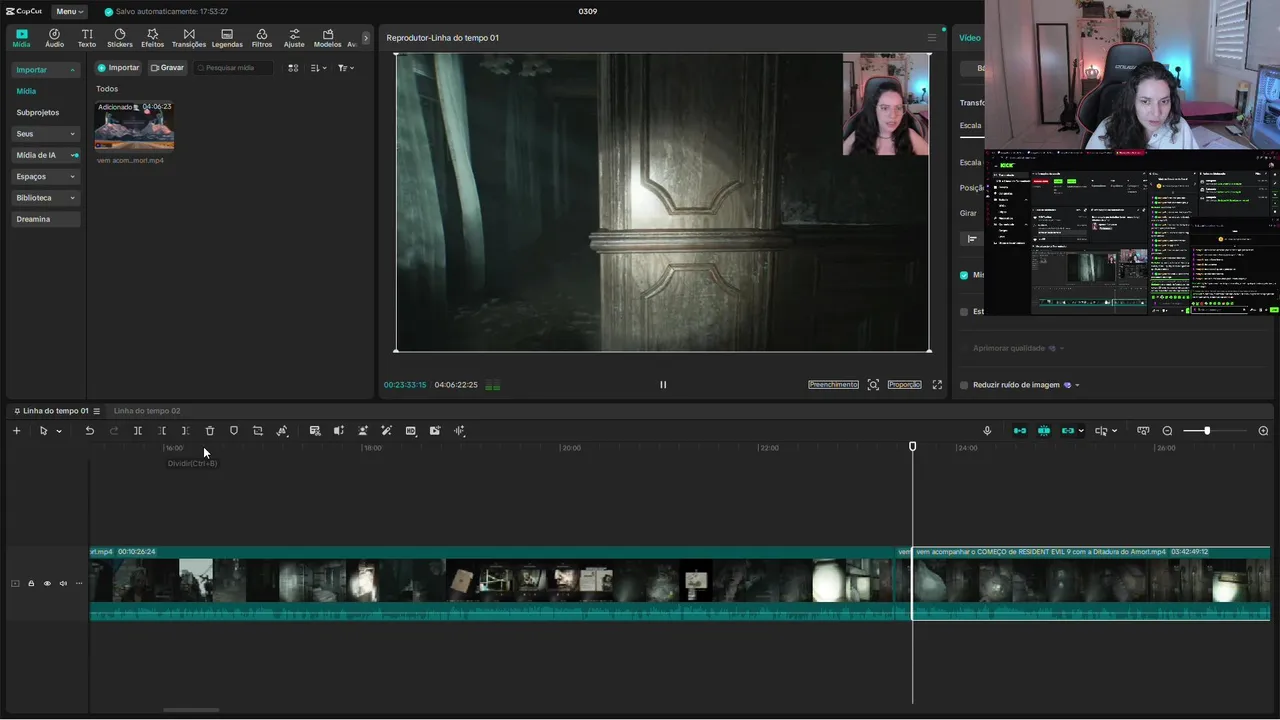Open the Áudio tab

point(54,38)
